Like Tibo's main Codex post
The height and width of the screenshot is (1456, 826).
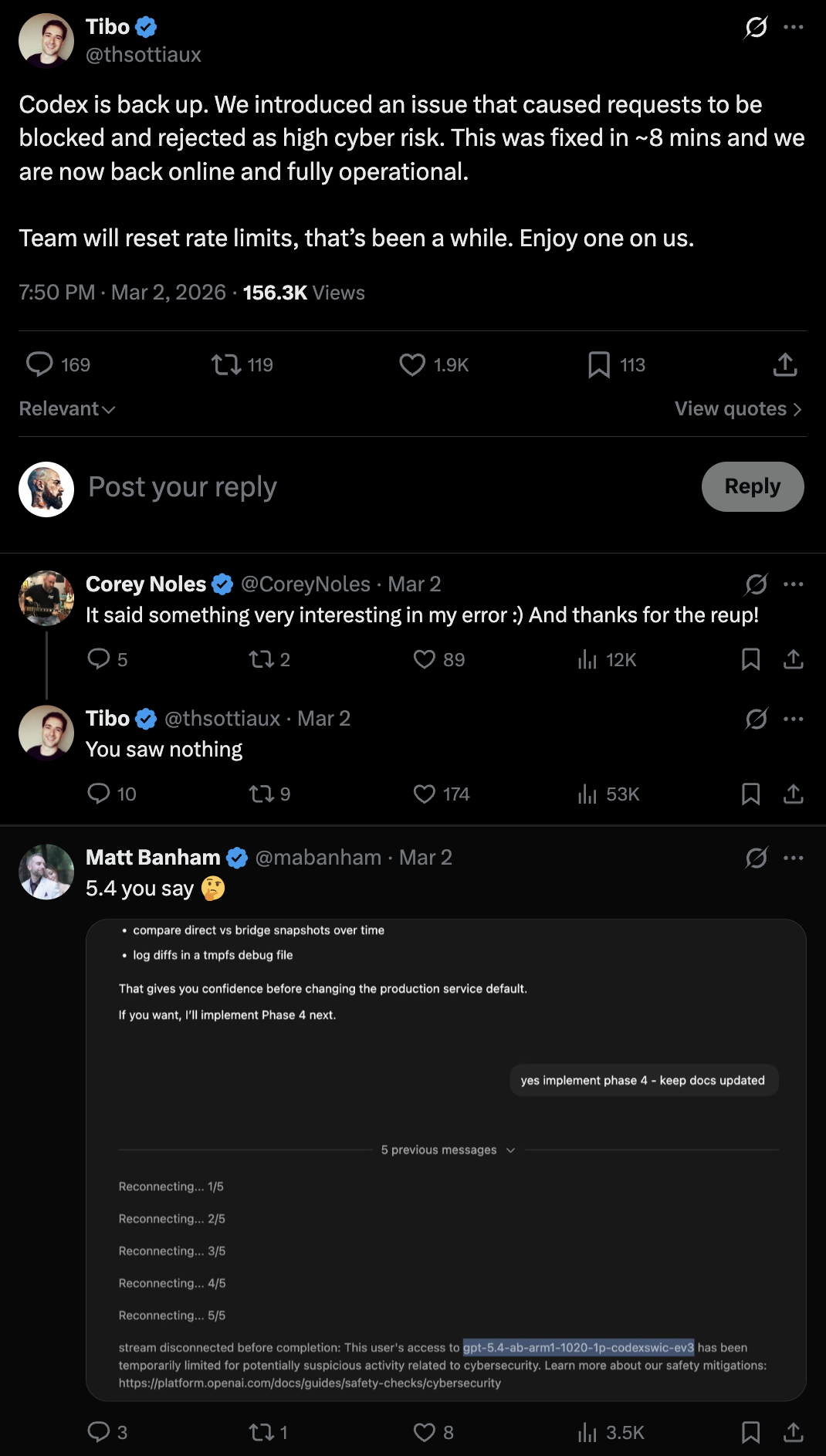point(412,364)
